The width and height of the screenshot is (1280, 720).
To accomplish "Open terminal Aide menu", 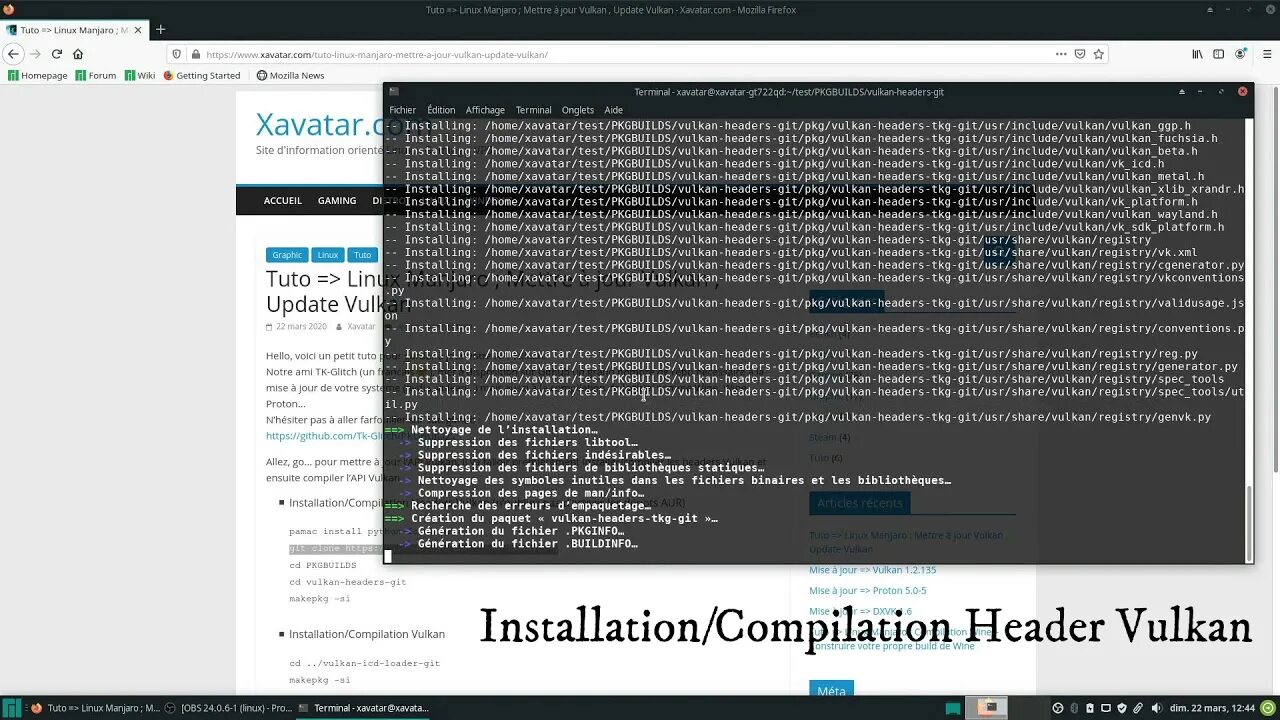I will [614, 110].
